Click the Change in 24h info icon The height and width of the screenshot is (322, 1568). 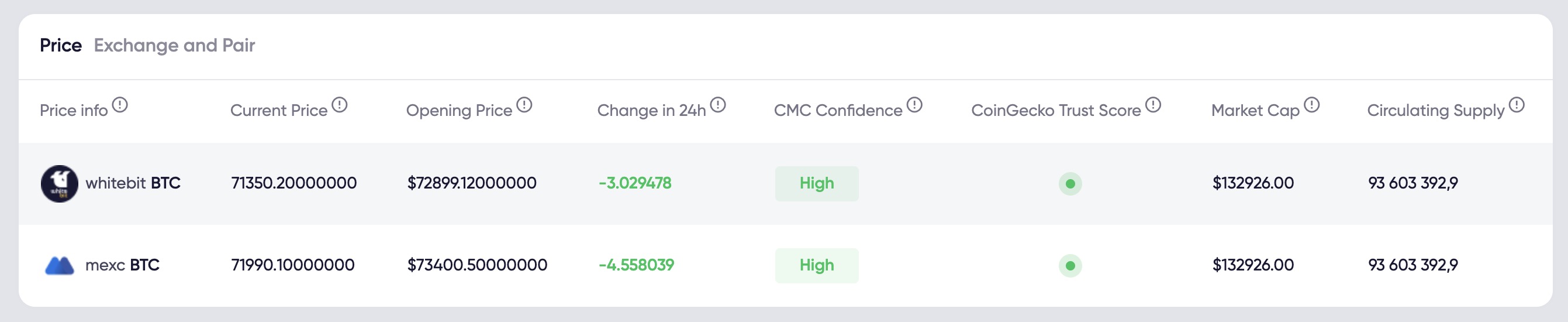coord(719,105)
